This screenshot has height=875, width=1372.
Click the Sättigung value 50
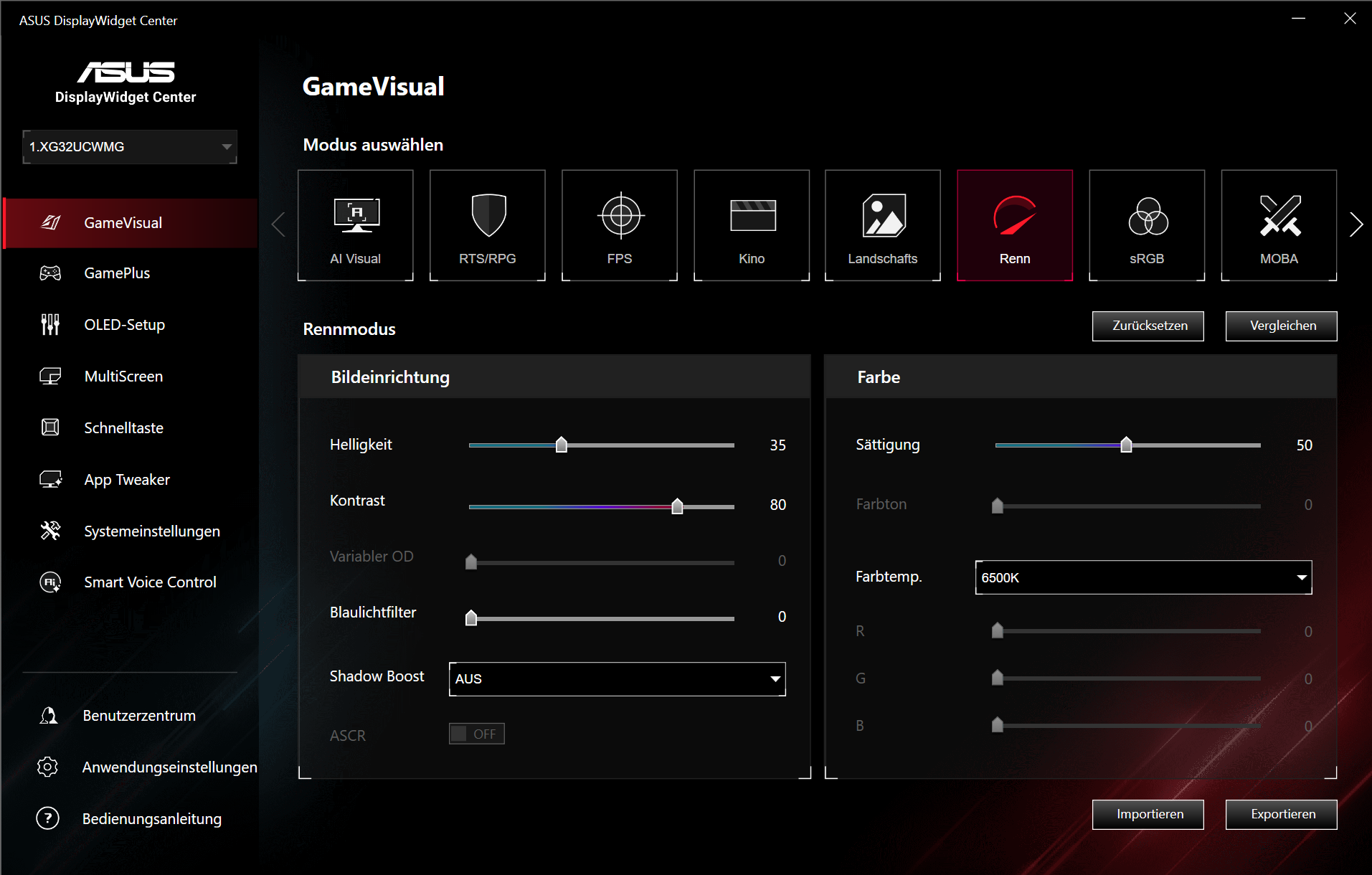point(1305,445)
